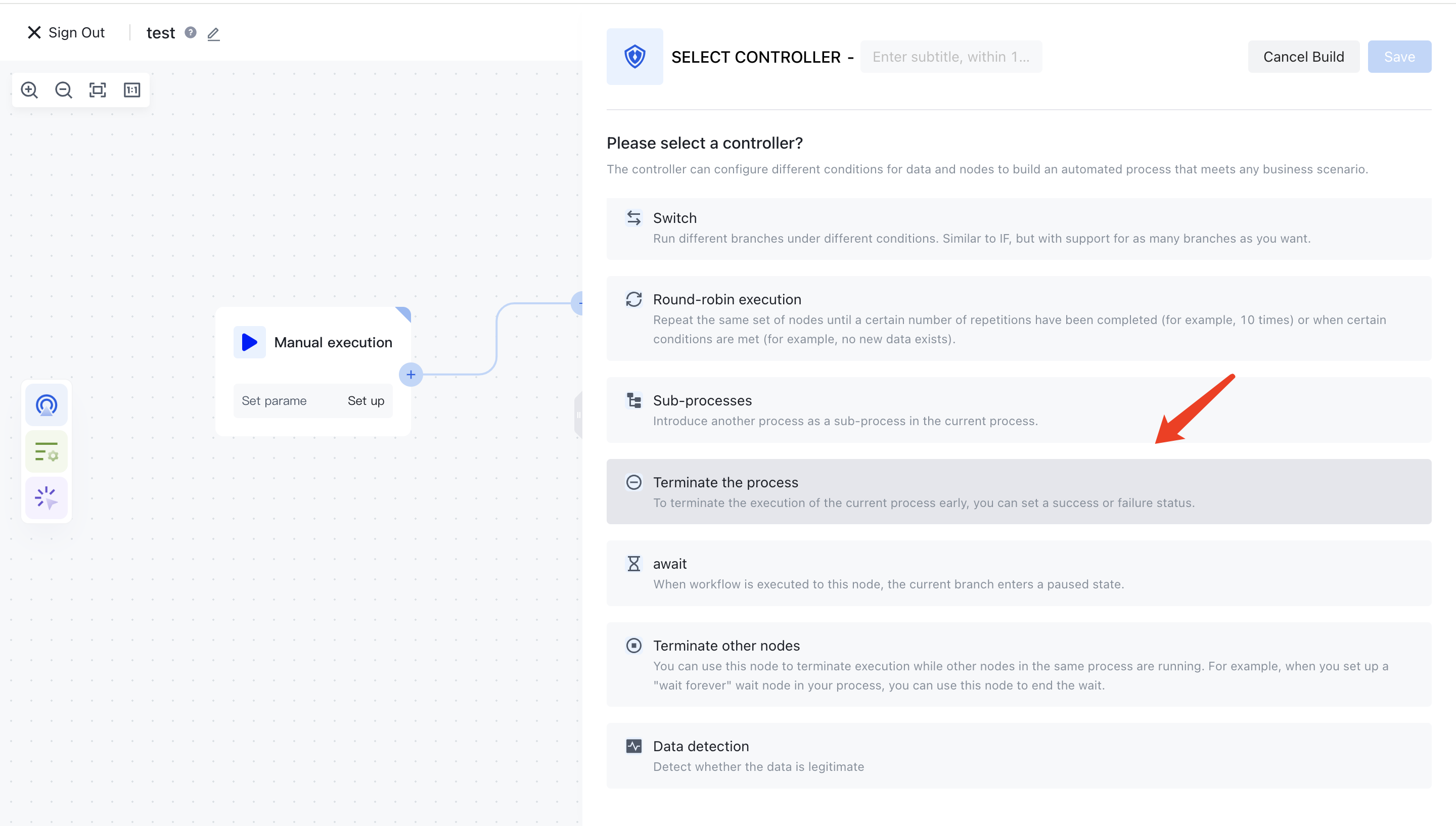This screenshot has height=826, width=1456.
Task: Choose Round-robin execution controller
Action: (x=1018, y=318)
